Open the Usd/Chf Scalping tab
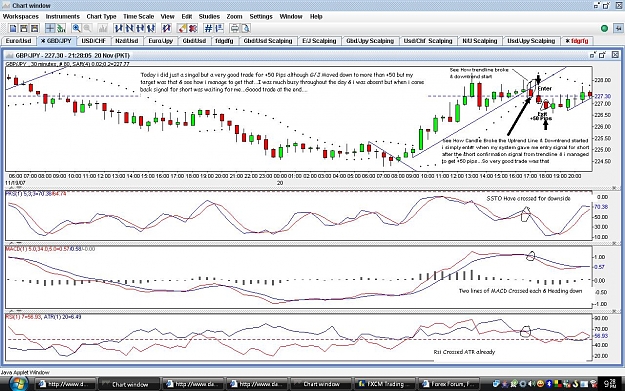Screen dimensions: 625x391 (428, 41)
